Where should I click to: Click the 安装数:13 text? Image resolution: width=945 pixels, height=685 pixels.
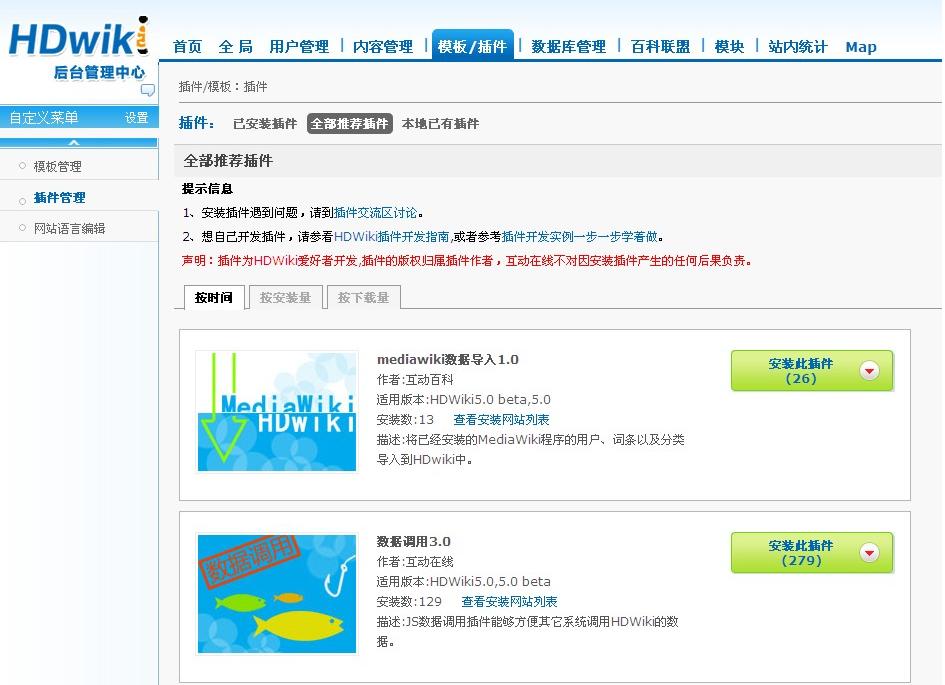point(405,419)
